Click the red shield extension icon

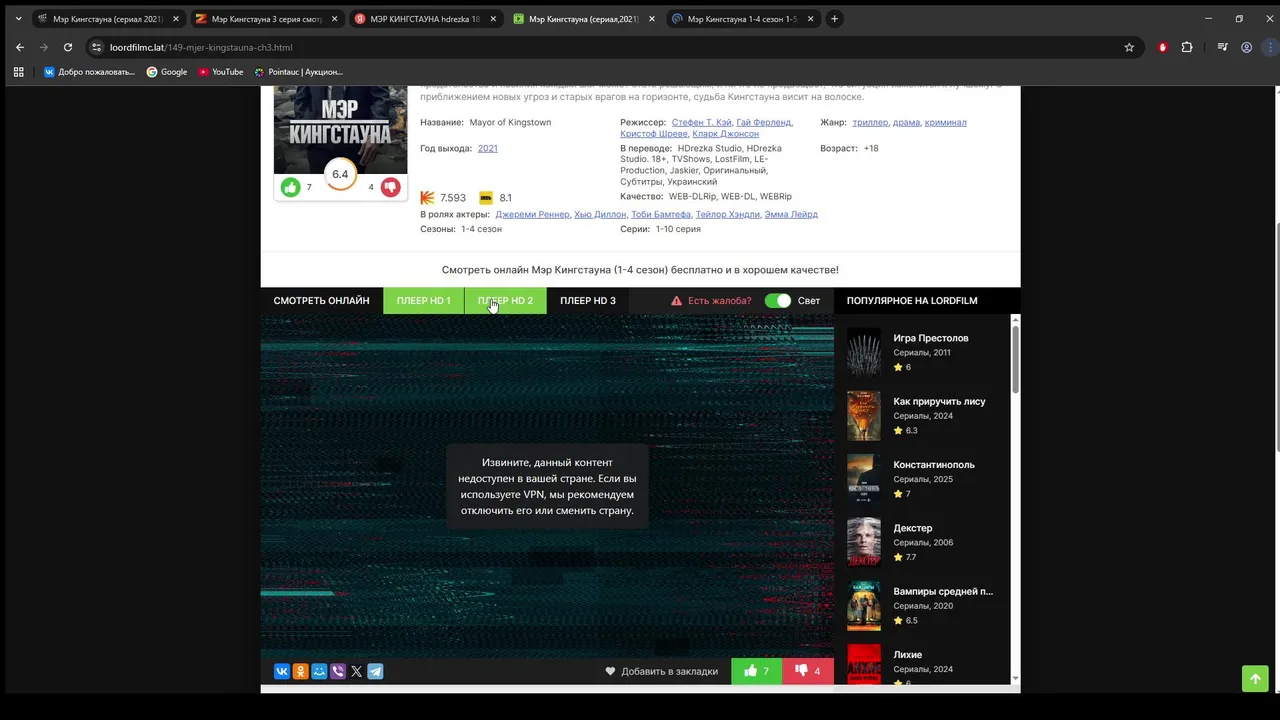click(1162, 47)
